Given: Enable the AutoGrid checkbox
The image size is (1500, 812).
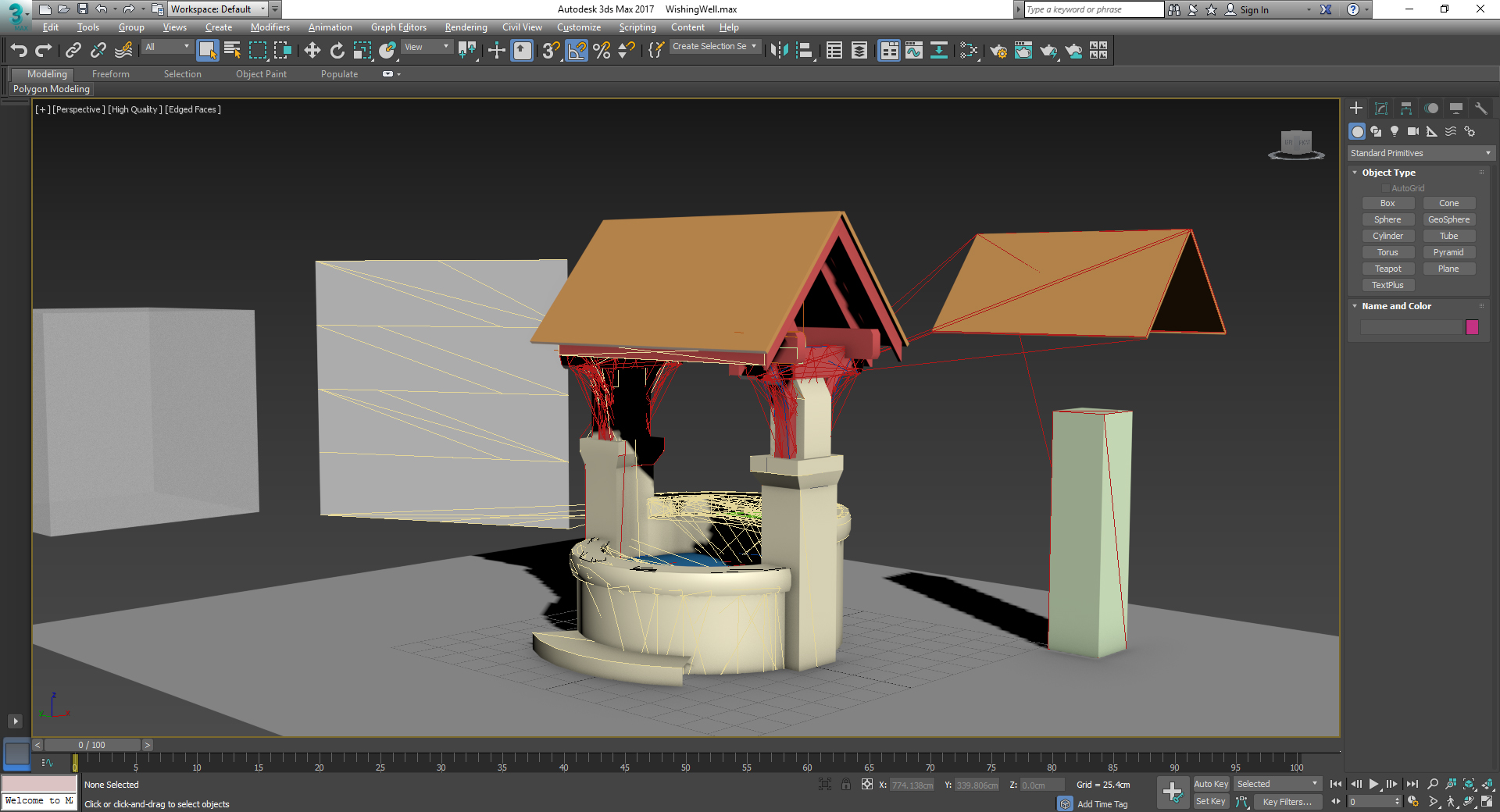Looking at the screenshot, I should point(1385,187).
